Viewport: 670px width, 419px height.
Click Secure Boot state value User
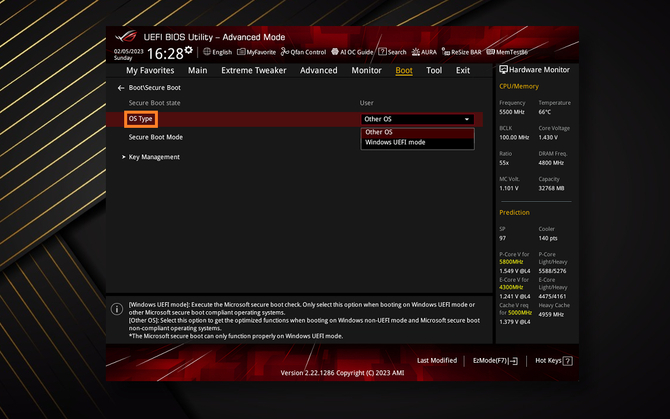click(x=367, y=103)
